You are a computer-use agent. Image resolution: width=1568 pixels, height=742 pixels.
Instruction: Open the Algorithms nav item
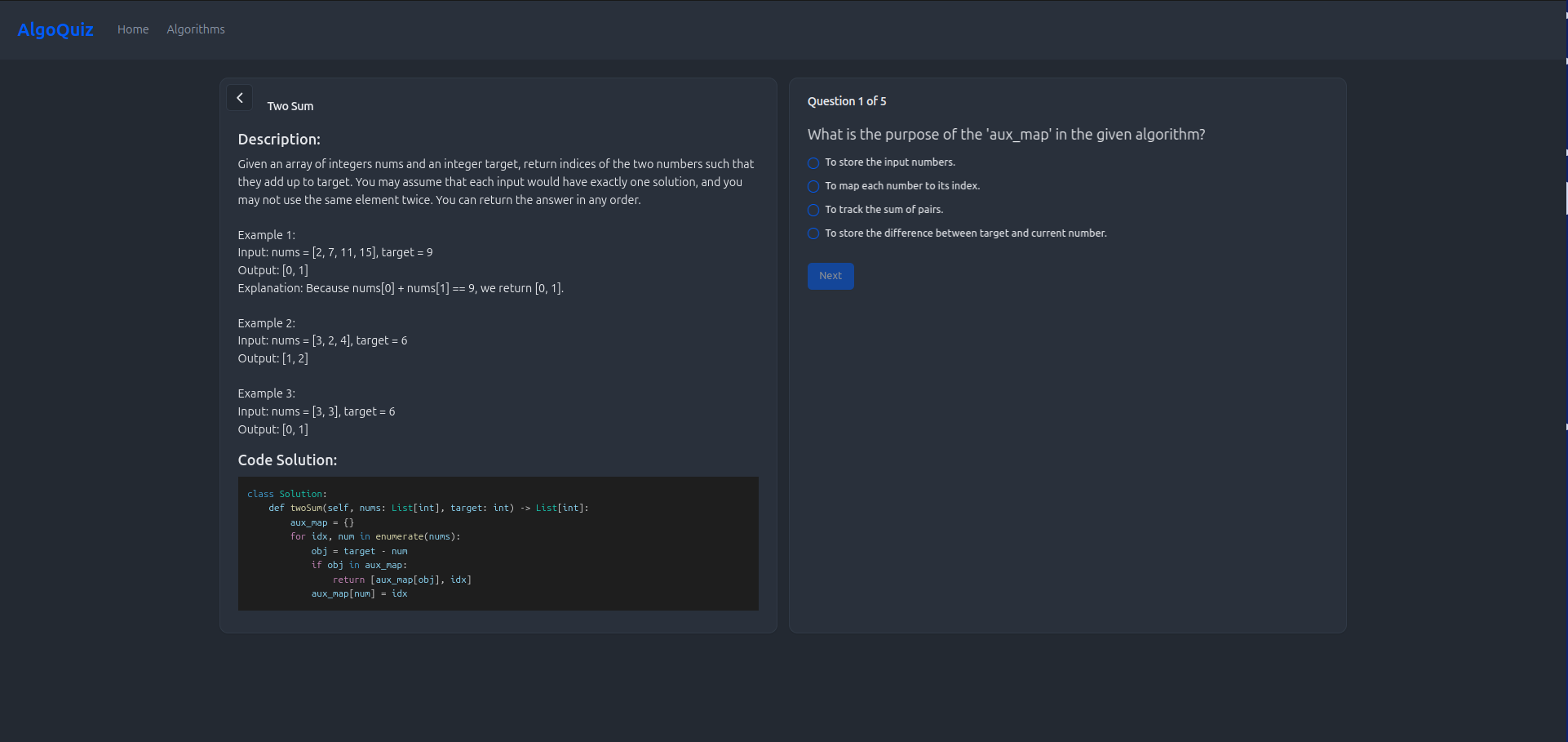196,29
